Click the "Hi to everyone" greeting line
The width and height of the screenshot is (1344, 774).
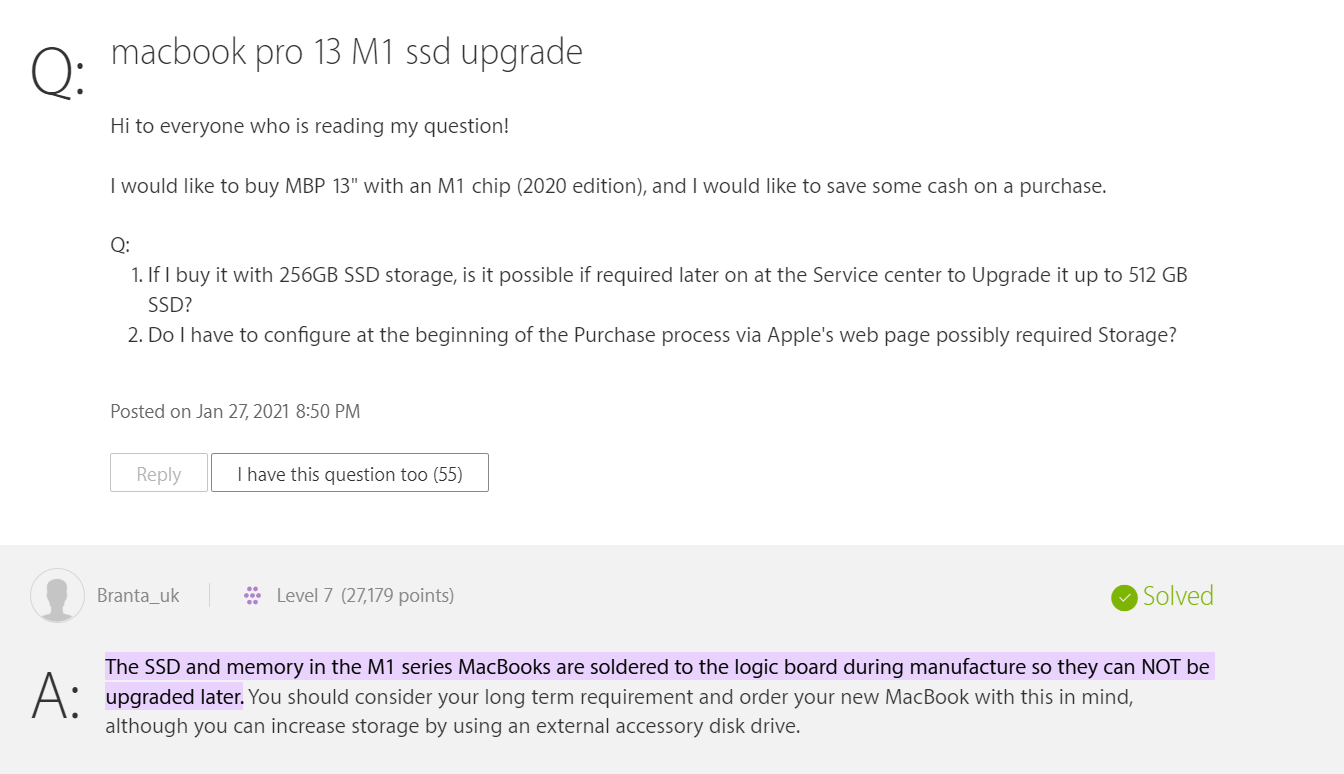(309, 126)
